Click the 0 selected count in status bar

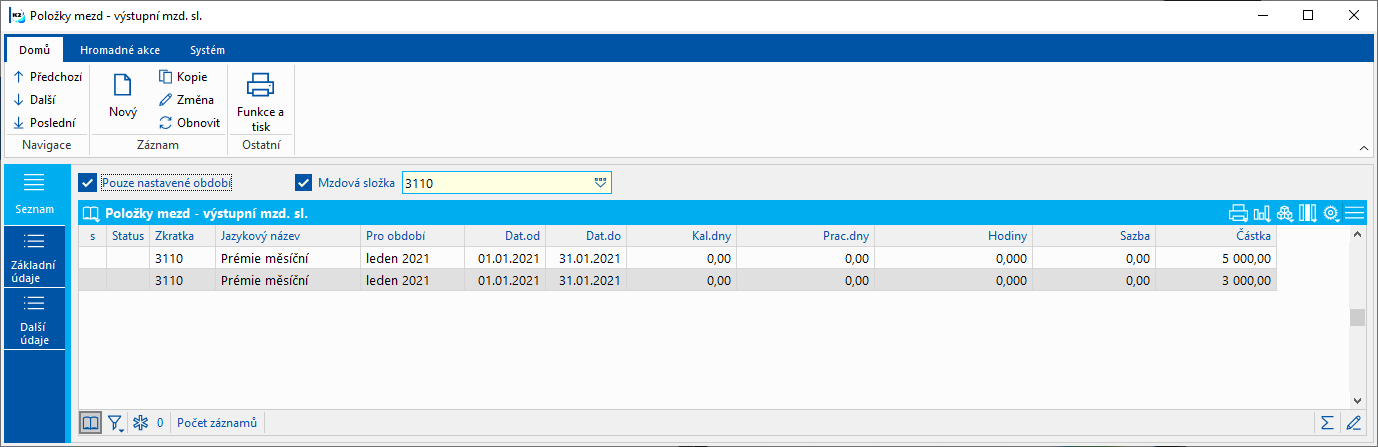160,423
